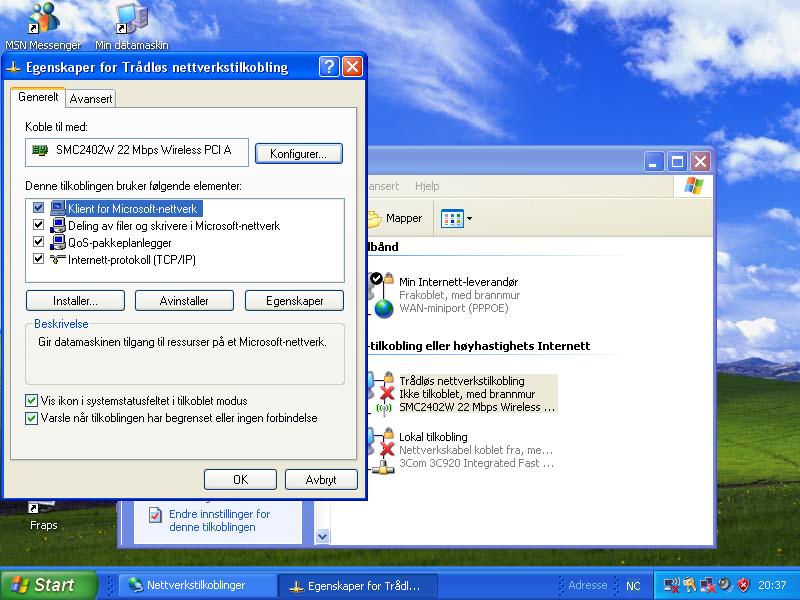The image size is (800, 600).
Task: Click Endre innstillinger for denne tilkoblingen link
Action: click(219, 520)
